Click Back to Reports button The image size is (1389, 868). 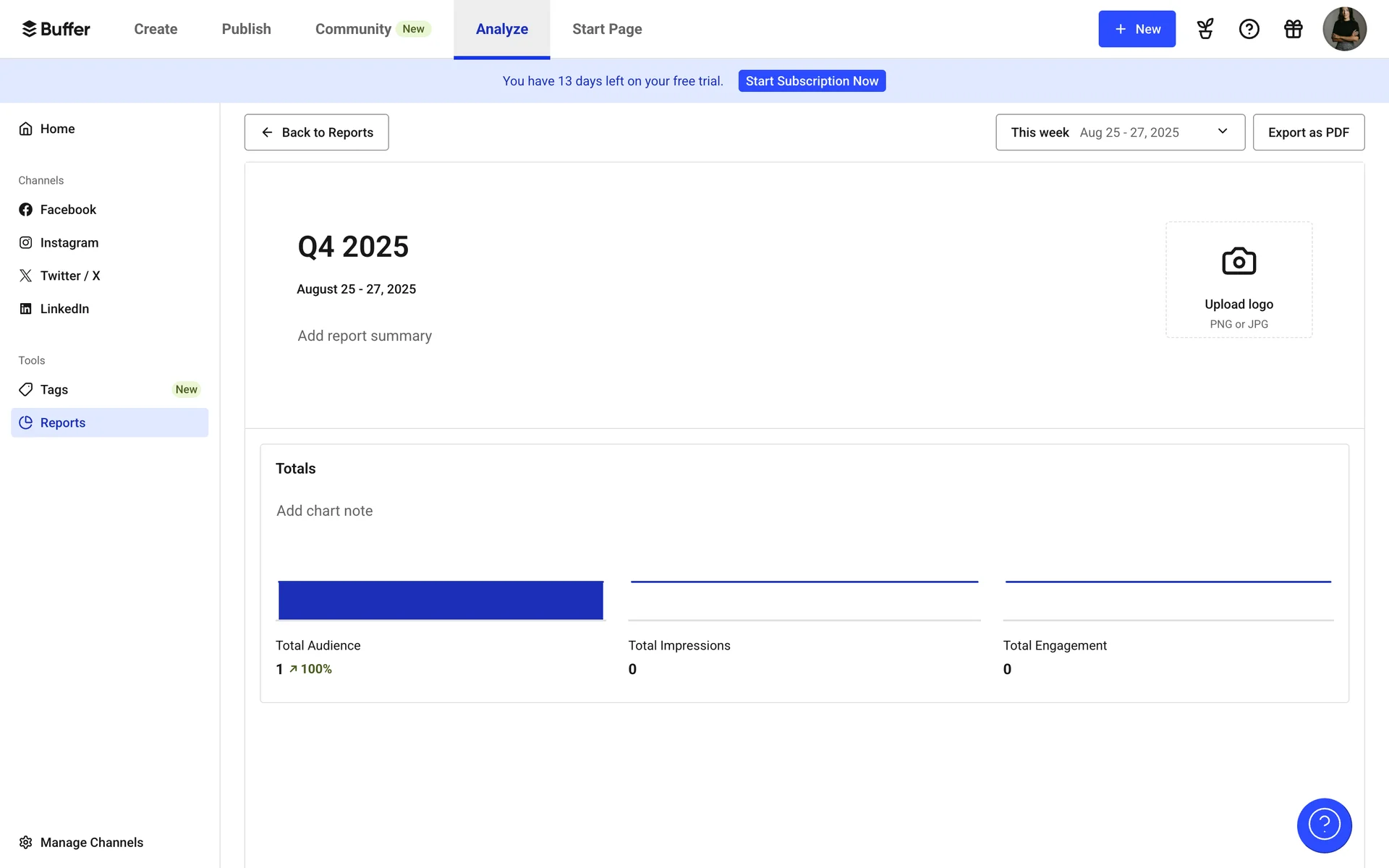click(316, 132)
